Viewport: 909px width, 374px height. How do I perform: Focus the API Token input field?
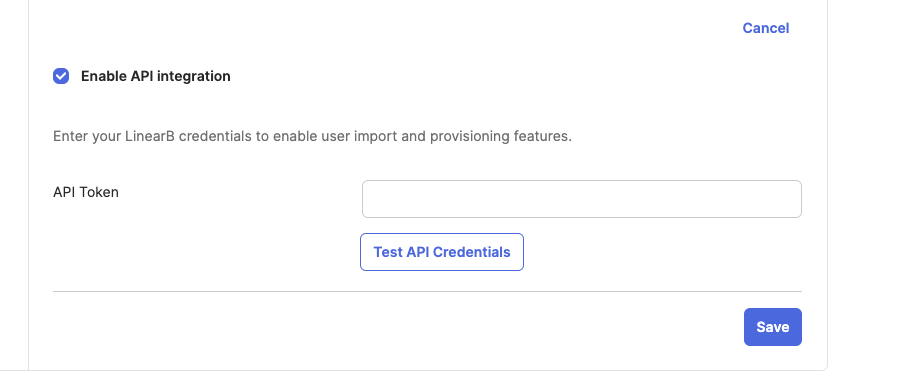click(581, 199)
